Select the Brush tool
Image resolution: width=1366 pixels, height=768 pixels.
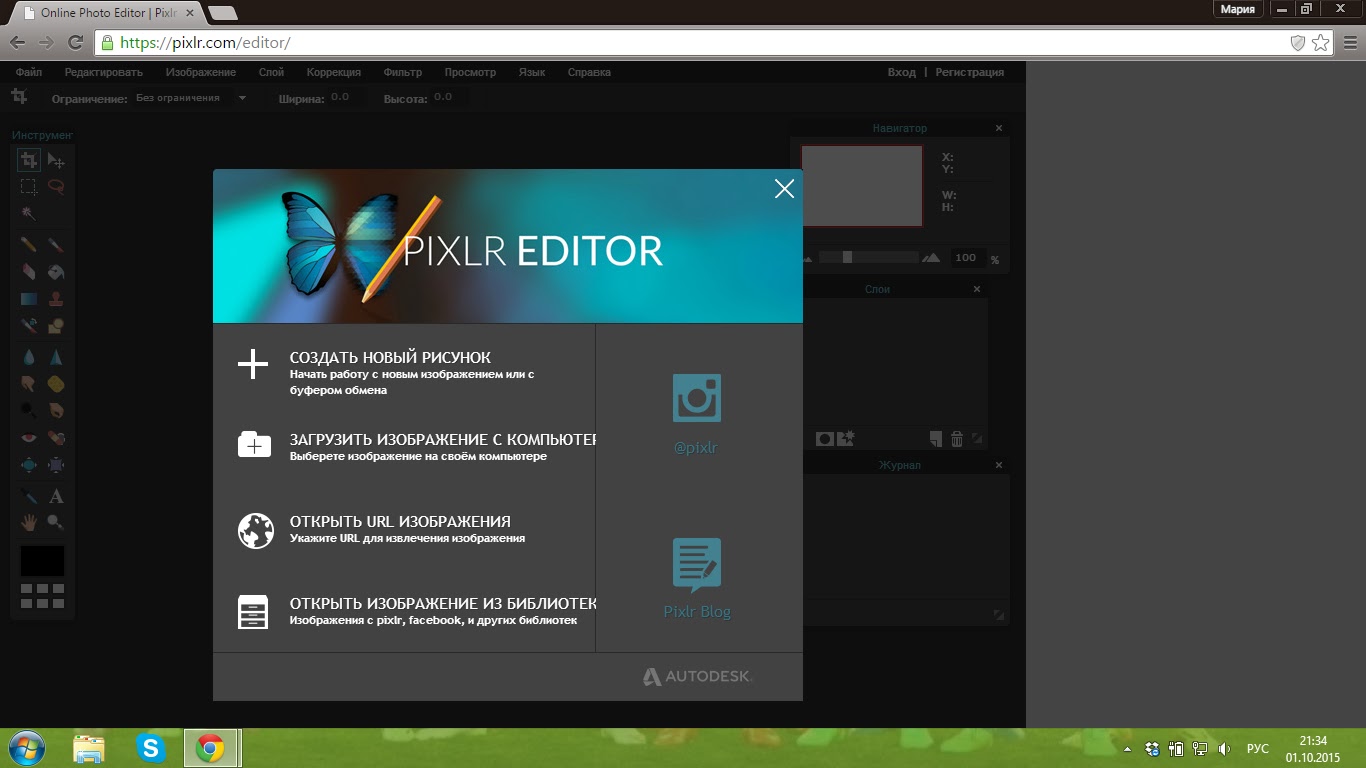coord(56,245)
